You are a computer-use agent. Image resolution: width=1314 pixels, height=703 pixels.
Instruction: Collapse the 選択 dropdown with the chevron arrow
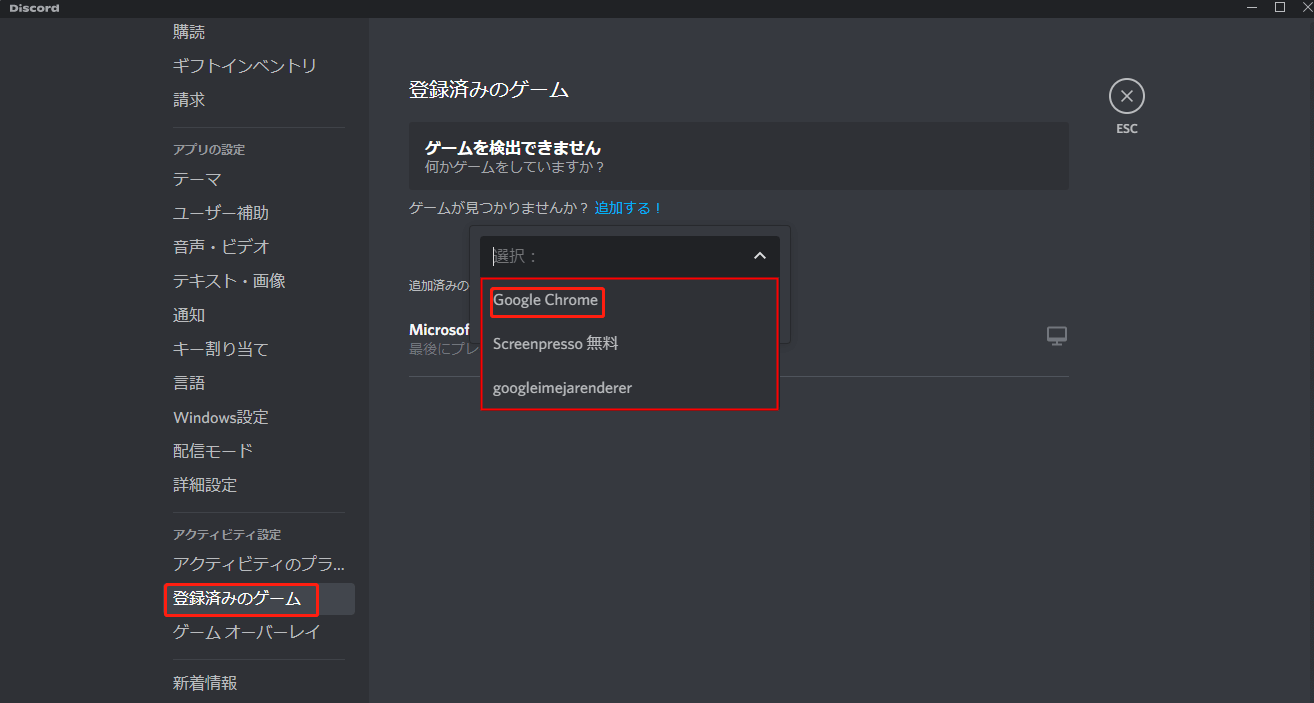[x=758, y=255]
